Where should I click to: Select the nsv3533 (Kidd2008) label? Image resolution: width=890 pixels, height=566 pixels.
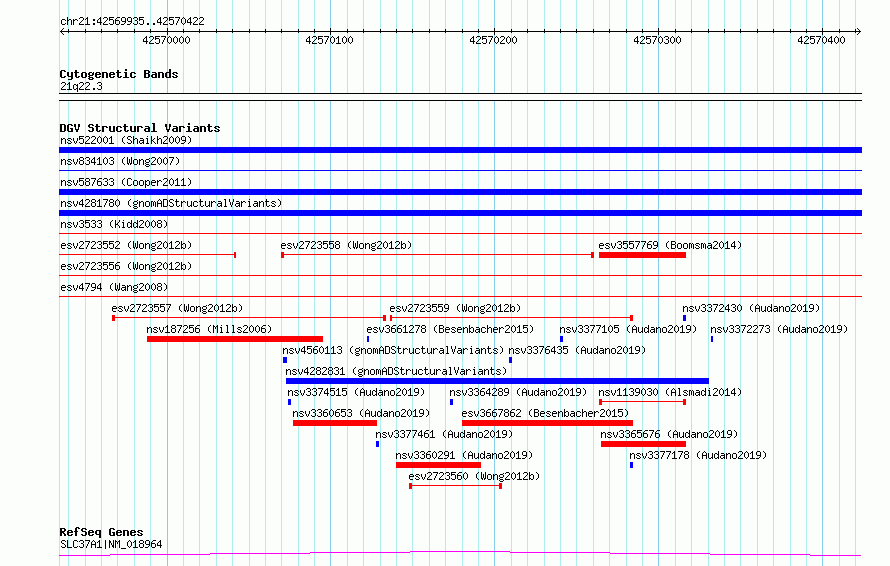tap(114, 224)
